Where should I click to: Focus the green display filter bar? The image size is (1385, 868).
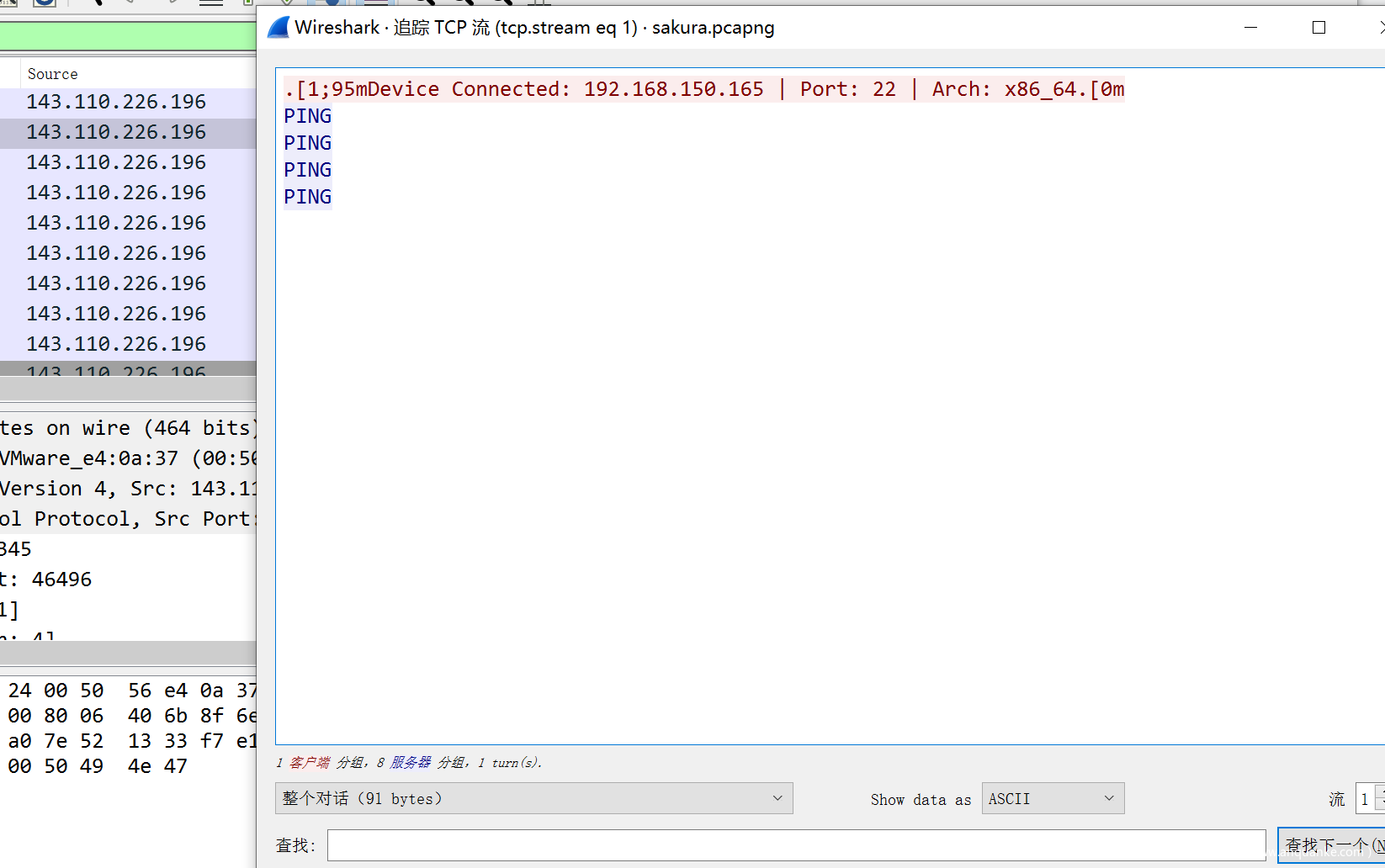point(126,36)
